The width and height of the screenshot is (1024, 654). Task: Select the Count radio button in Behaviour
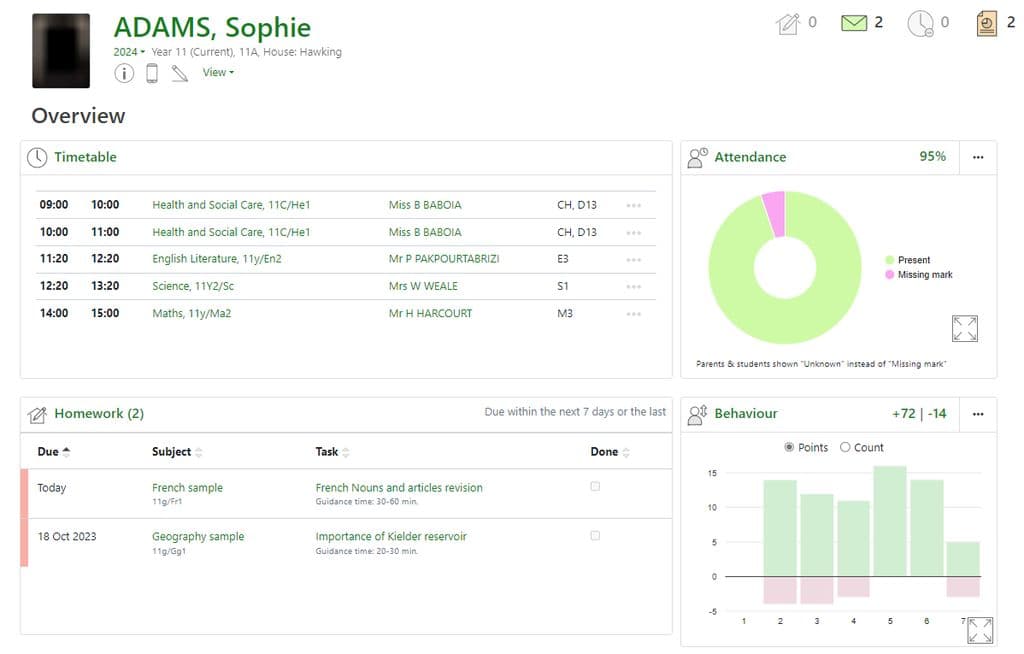[x=845, y=448]
